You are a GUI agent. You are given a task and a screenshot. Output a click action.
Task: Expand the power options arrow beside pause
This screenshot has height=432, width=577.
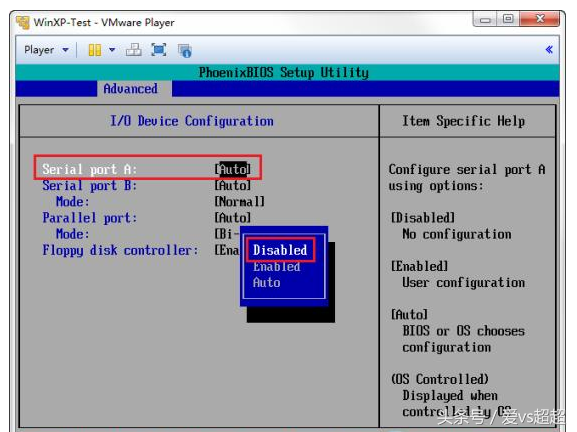(112, 50)
